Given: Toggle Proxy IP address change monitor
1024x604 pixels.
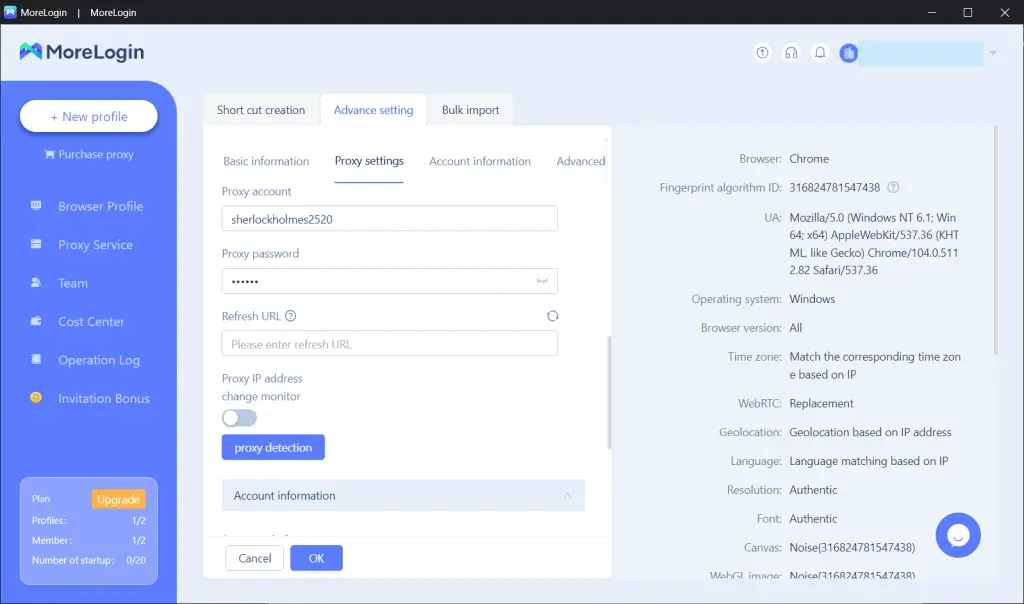Looking at the screenshot, I should coord(239,418).
